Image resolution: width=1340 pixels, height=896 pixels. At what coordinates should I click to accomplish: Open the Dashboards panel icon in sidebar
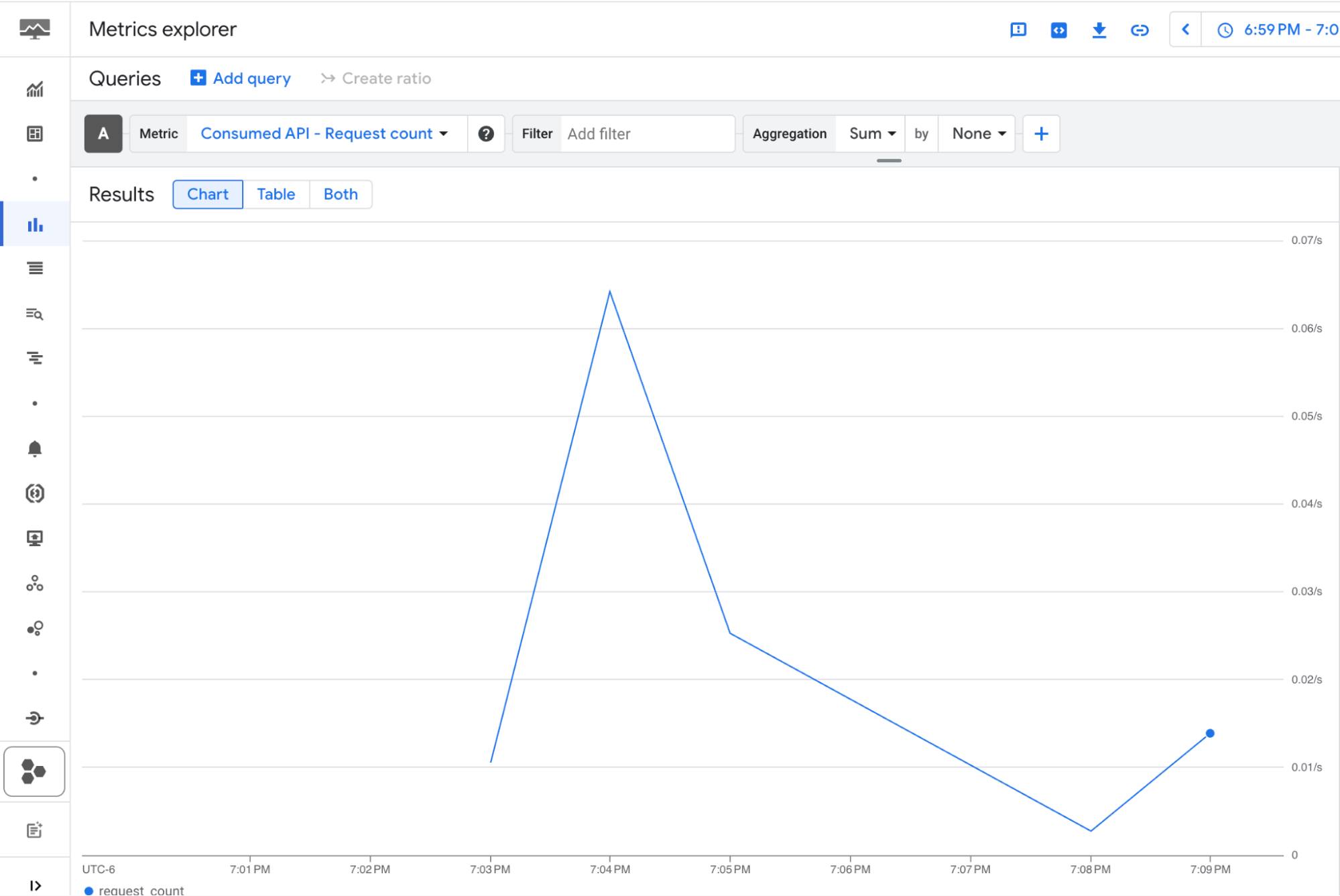(35, 133)
